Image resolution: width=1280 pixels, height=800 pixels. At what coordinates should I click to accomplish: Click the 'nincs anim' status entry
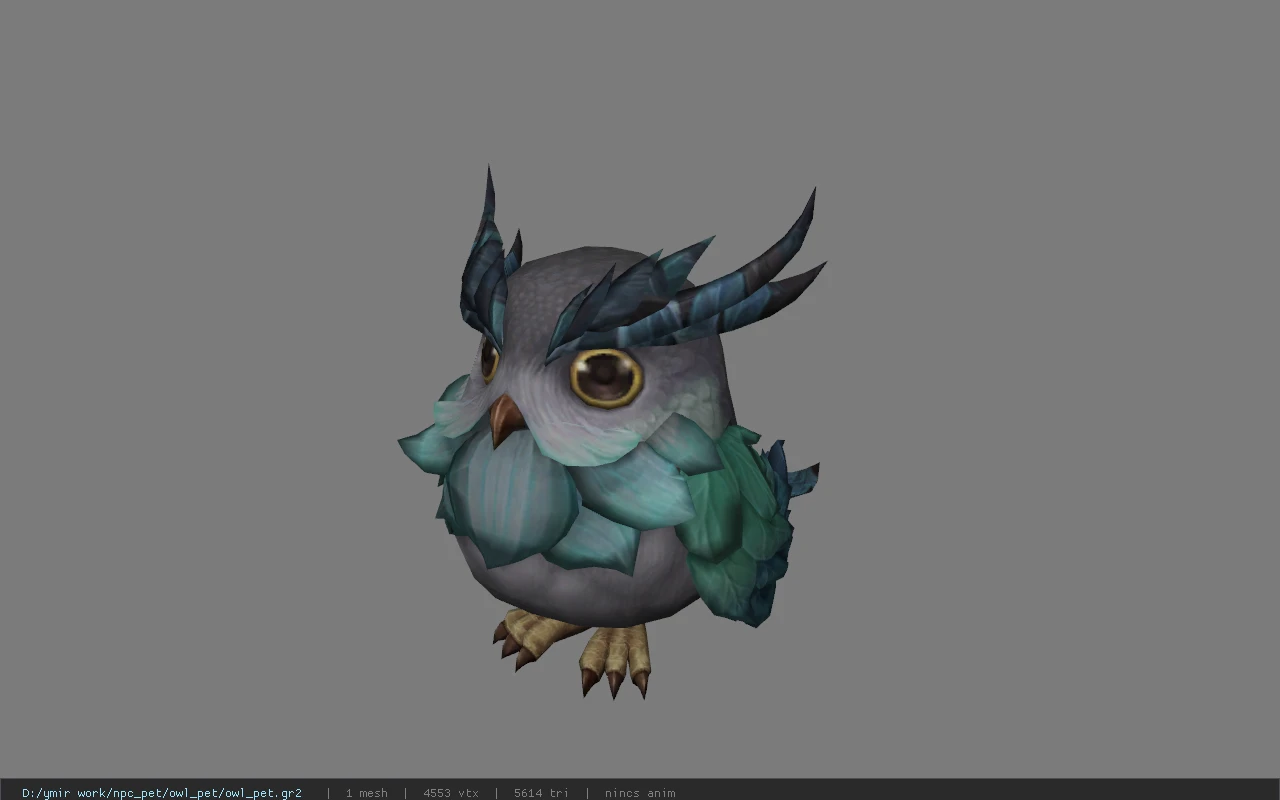point(640,793)
